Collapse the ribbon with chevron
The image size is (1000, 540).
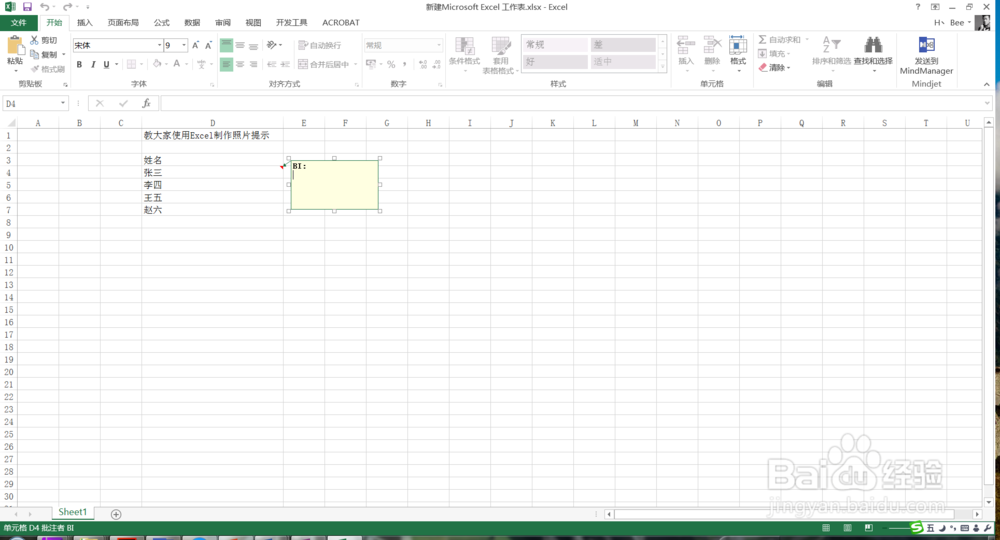tap(986, 84)
